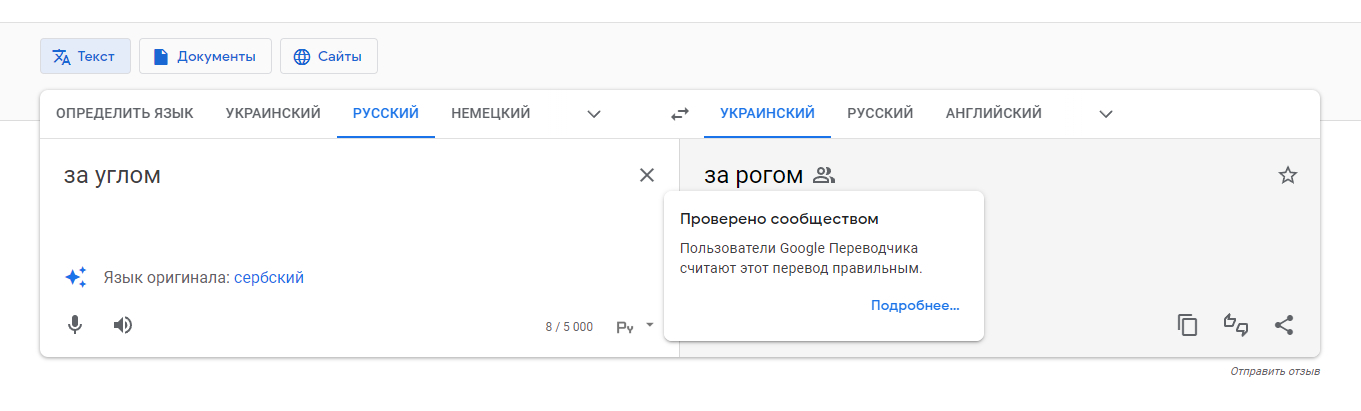Click into the source text за углом
The width and height of the screenshot is (1361, 411).
112,176
